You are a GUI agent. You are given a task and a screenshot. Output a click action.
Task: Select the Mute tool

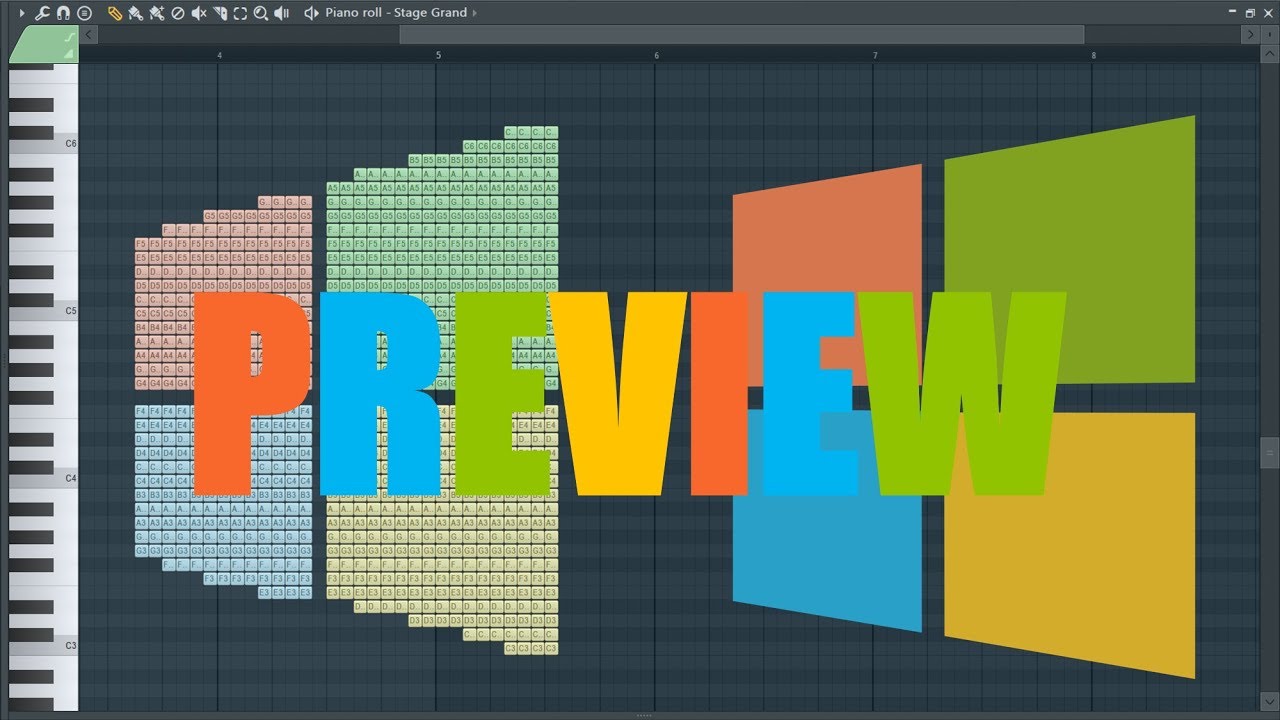pyautogui.click(x=199, y=13)
